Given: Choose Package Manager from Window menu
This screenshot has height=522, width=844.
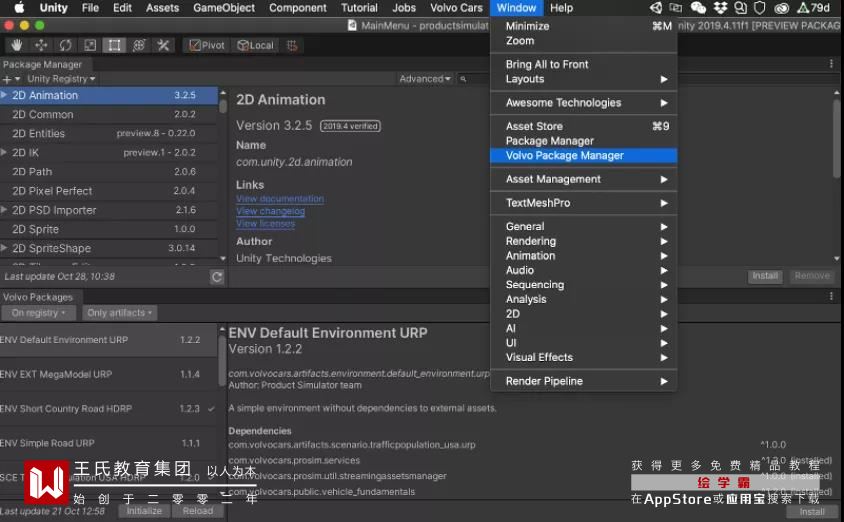Looking at the screenshot, I should pos(583,141).
